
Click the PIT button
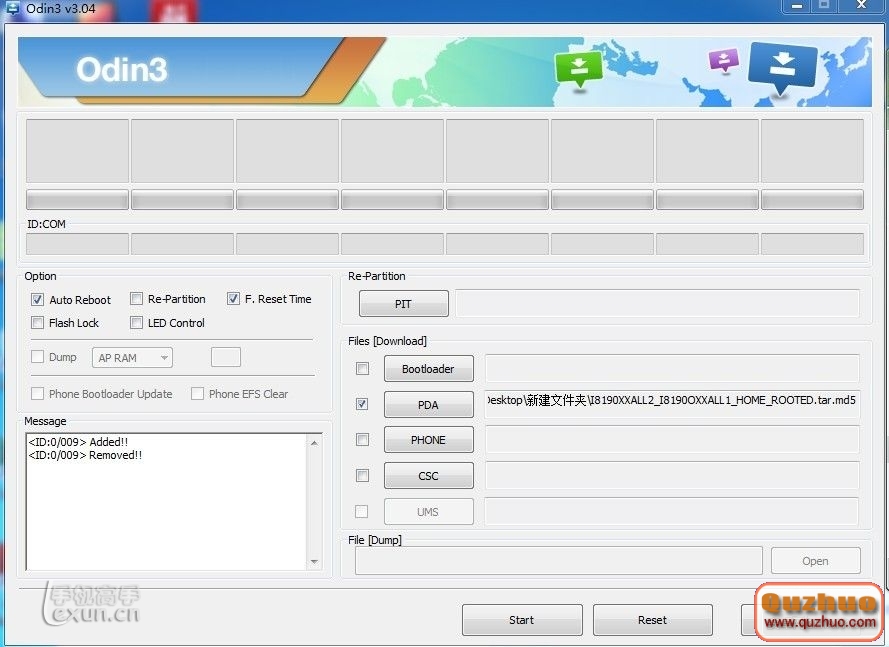(x=404, y=304)
